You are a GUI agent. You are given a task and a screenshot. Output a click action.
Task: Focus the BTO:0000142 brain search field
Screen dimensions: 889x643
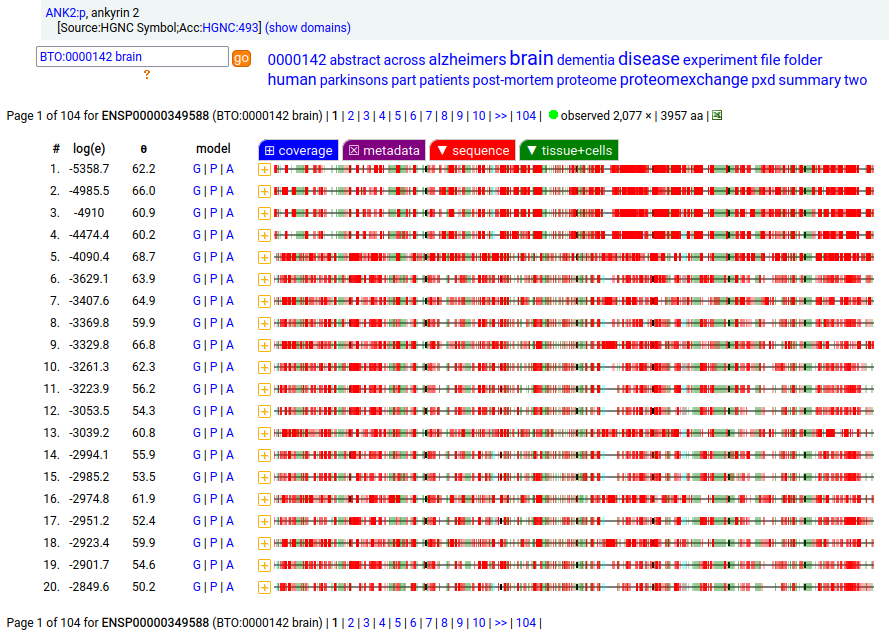(x=133, y=57)
